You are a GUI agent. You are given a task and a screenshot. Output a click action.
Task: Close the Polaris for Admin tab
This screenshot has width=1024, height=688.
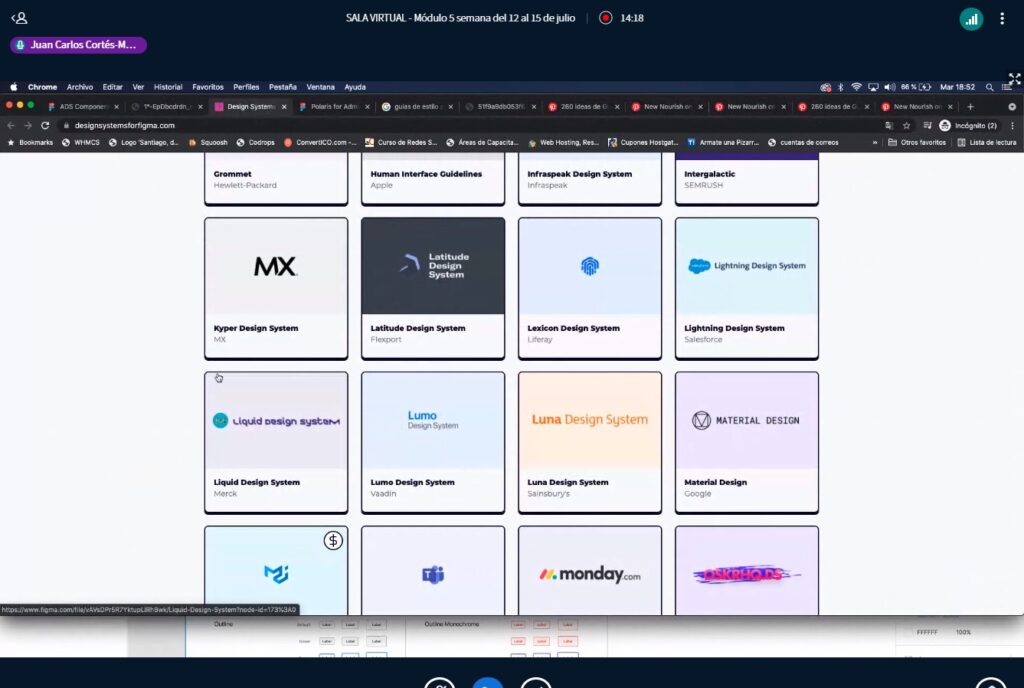pyautogui.click(x=367, y=106)
